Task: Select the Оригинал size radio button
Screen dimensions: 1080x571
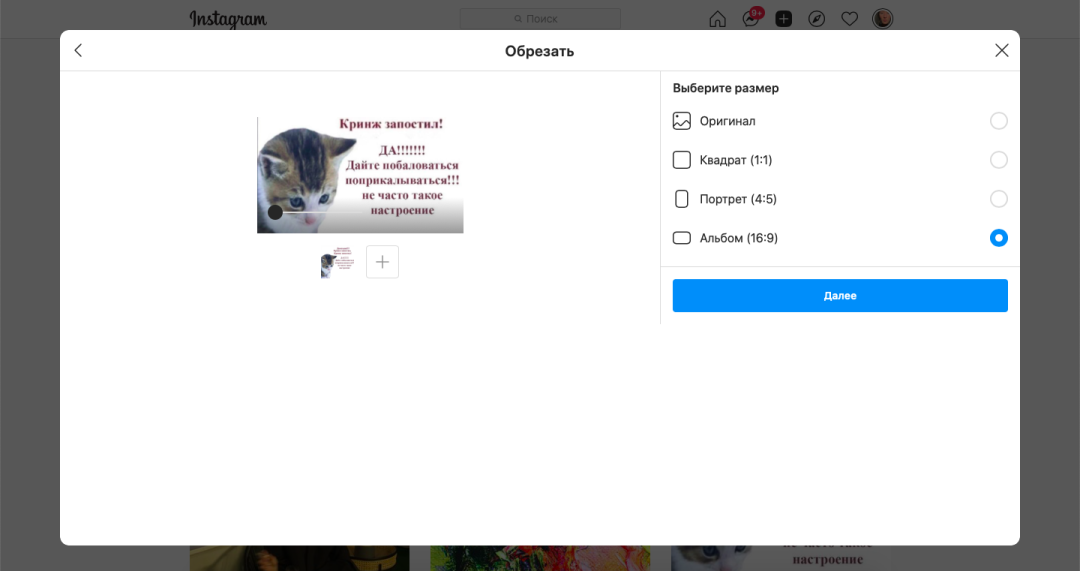Action: click(998, 121)
